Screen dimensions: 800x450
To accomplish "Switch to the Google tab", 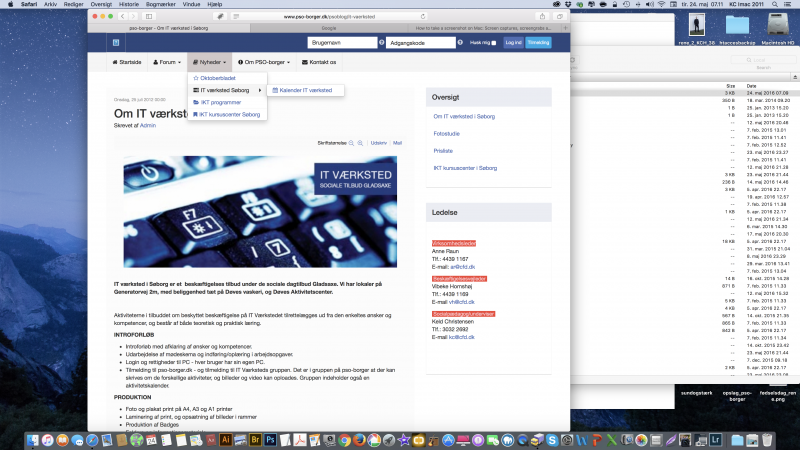I will 329,28.
